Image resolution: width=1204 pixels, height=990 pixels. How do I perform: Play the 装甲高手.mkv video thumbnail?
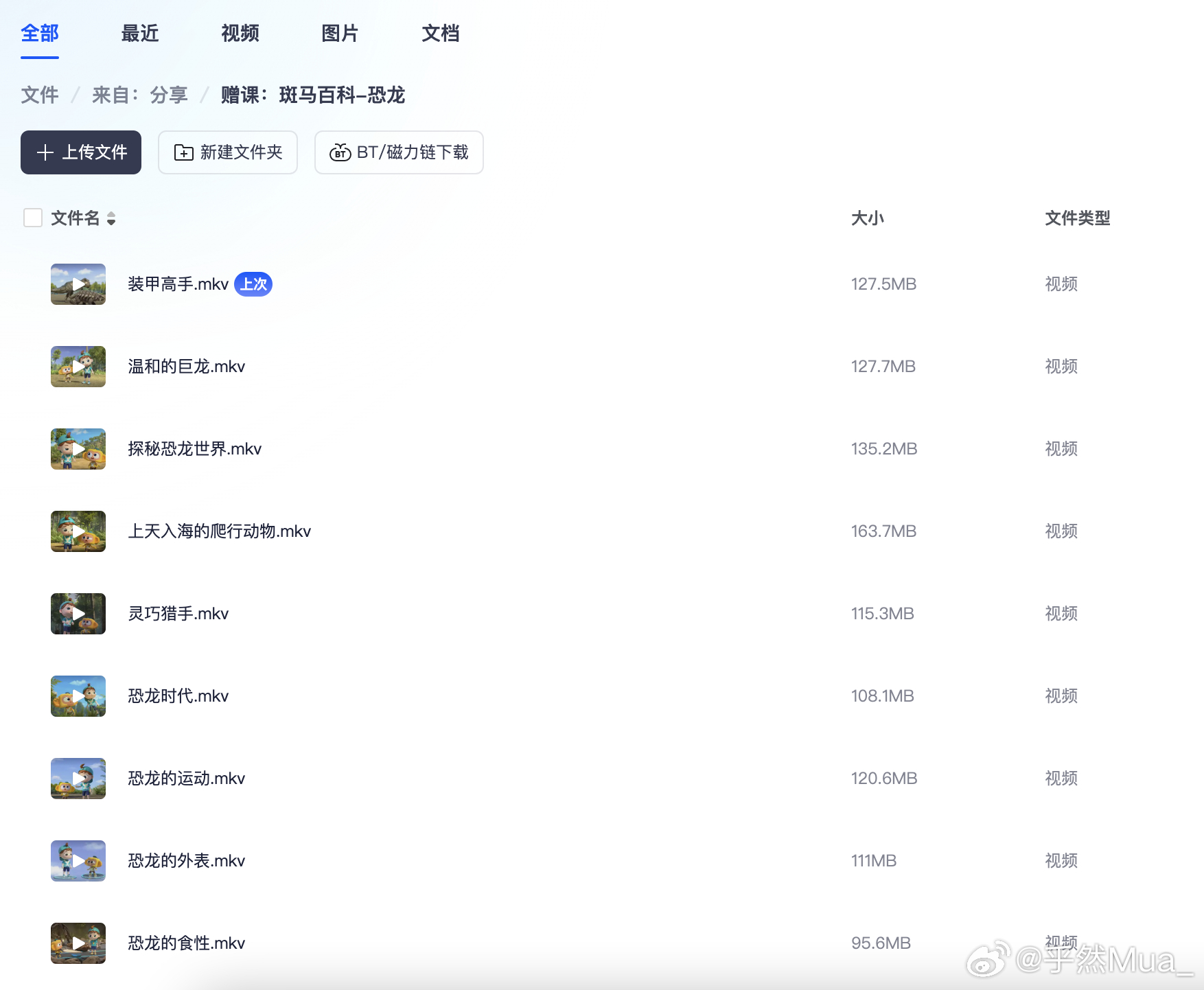pyautogui.click(x=78, y=284)
